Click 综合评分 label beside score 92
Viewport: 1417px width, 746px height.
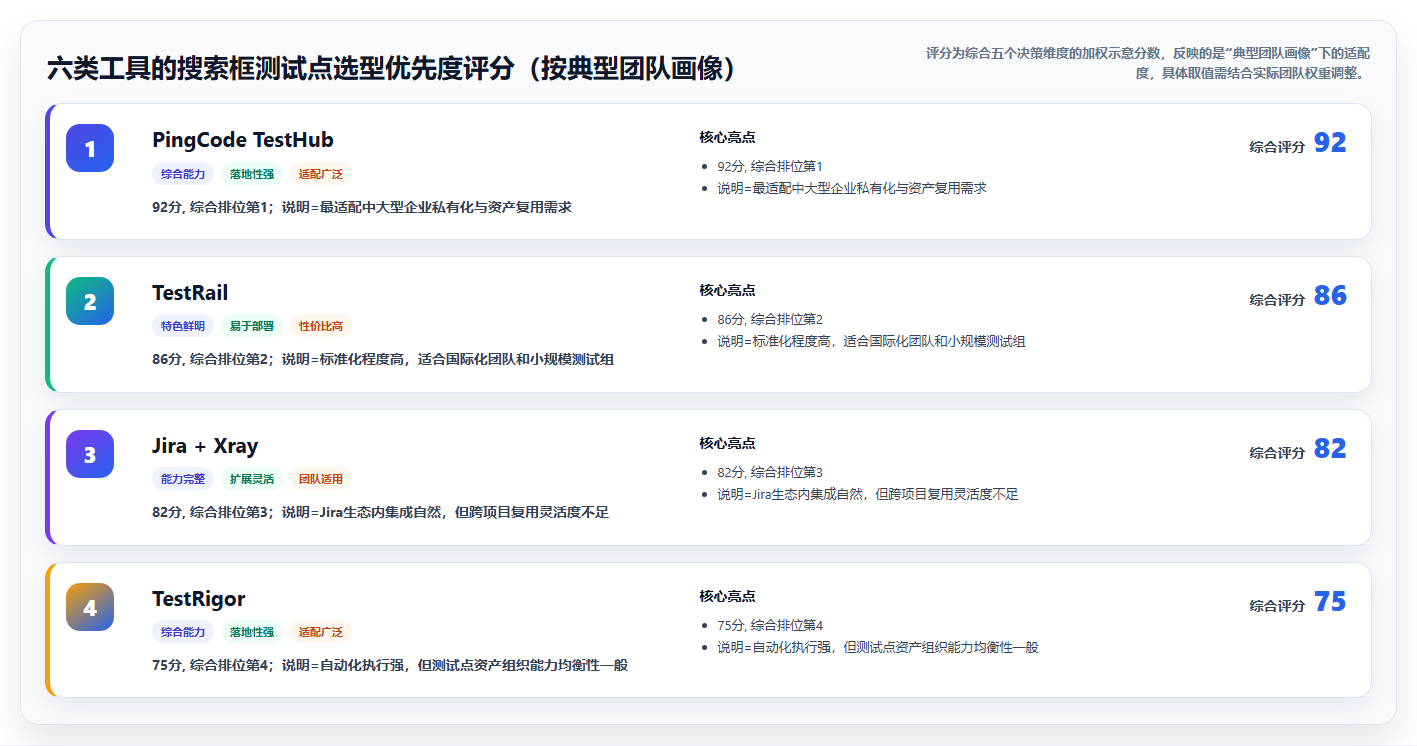click(x=1277, y=147)
